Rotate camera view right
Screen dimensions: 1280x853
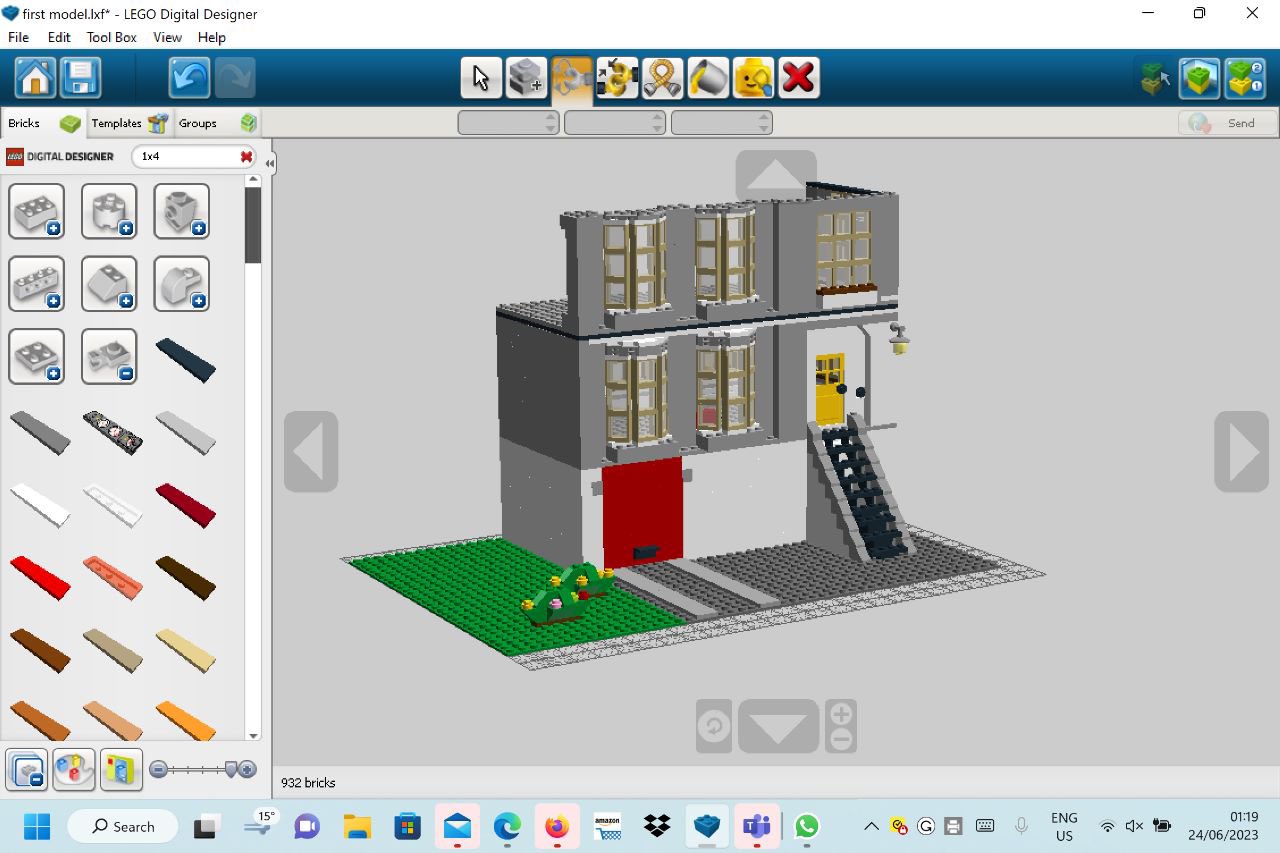pos(1241,451)
